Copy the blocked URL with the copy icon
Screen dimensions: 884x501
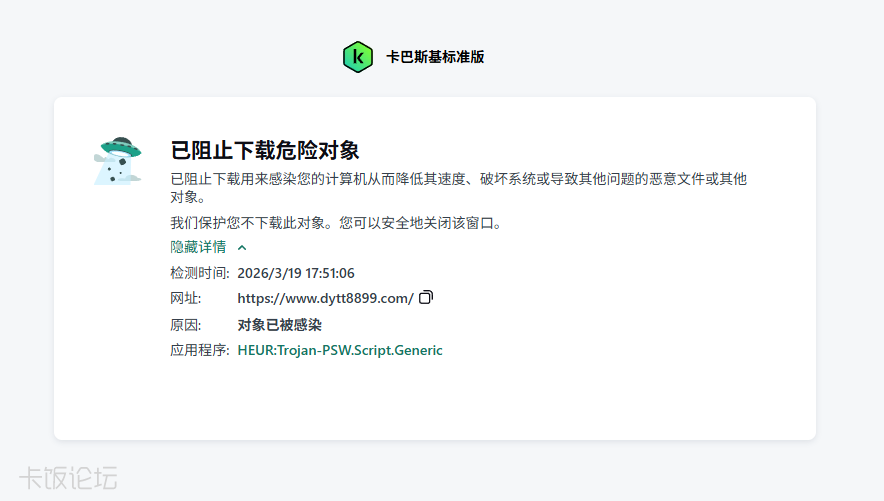coord(426,298)
